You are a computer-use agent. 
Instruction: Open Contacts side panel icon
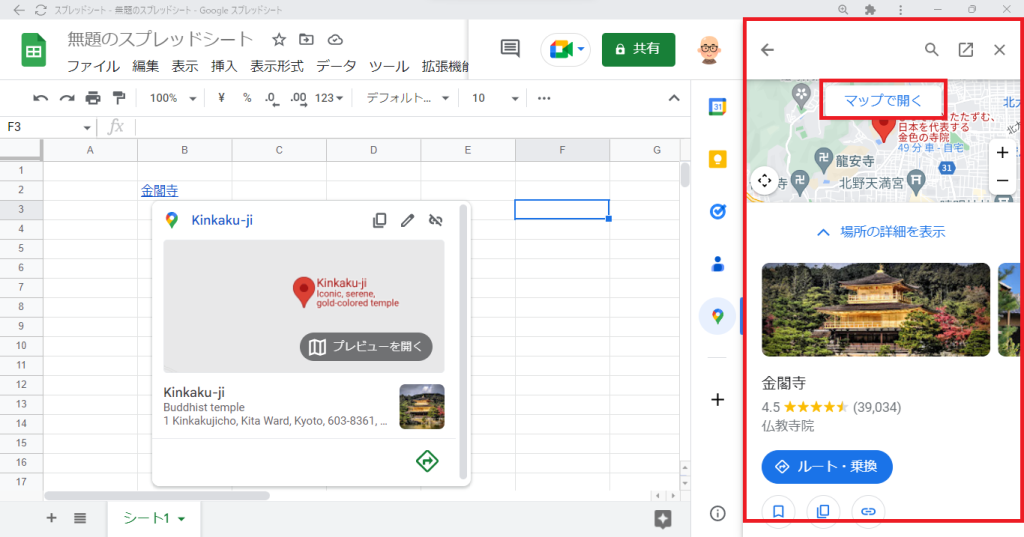tap(717, 264)
